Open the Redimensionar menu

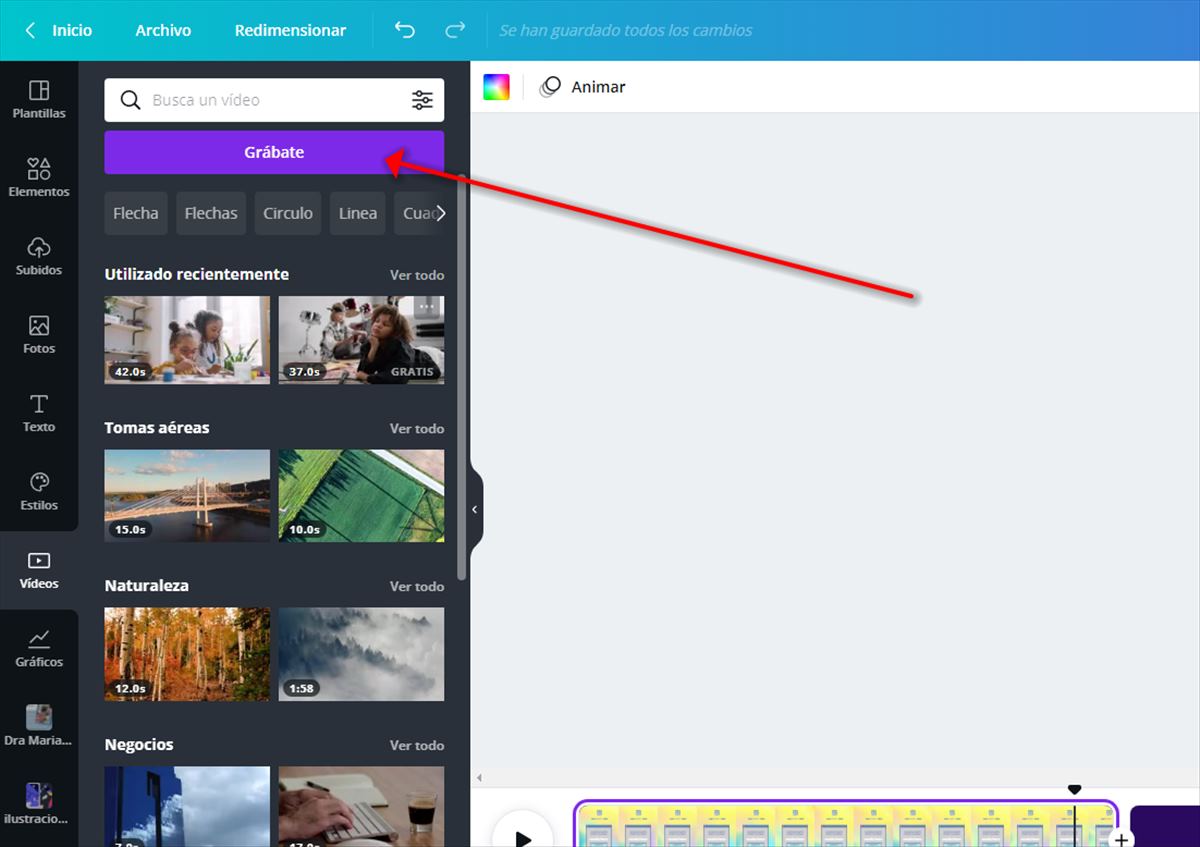click(x=290, y=30)
